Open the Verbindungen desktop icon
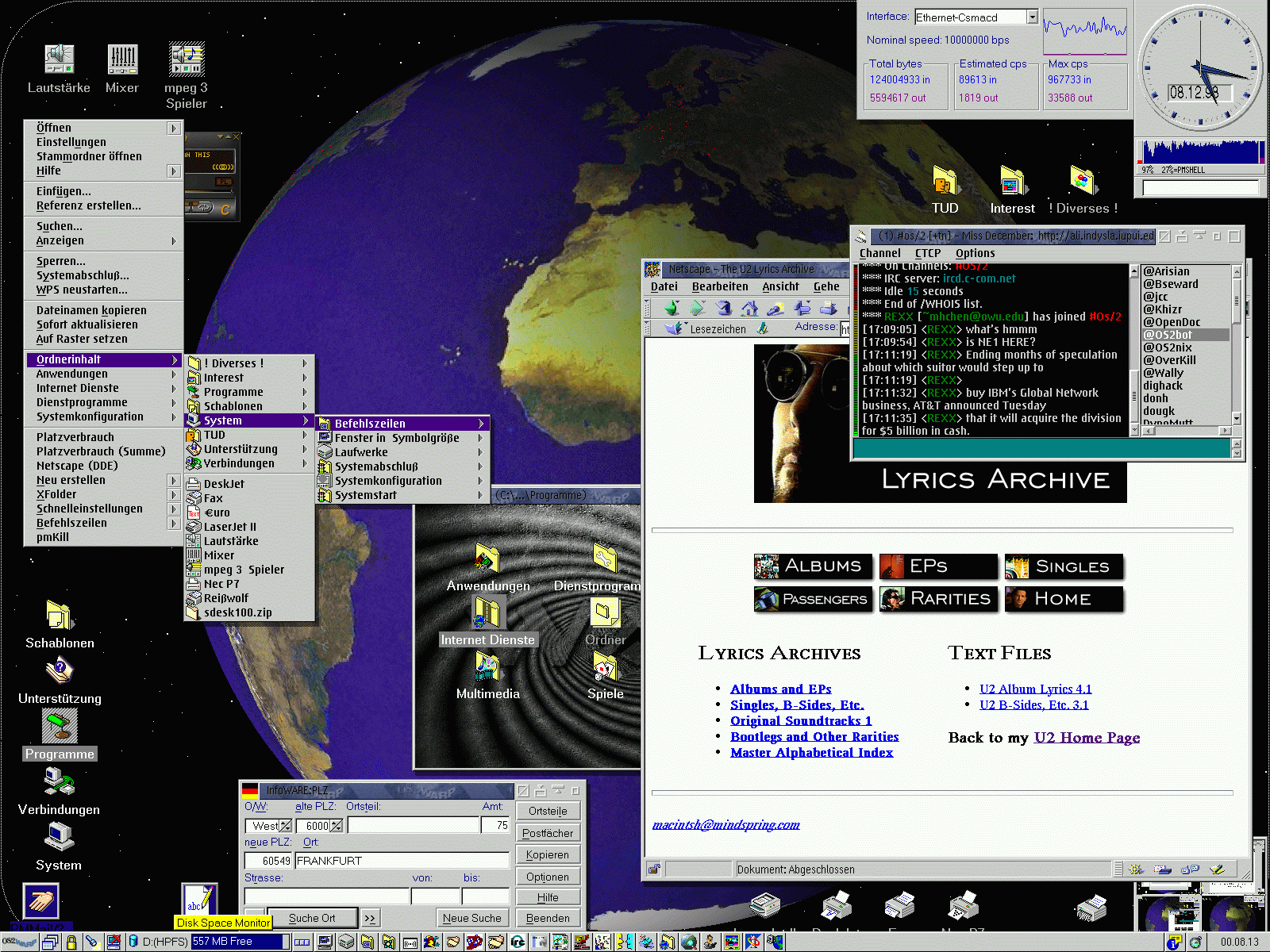The image size is (1270, 952). pos(60,783)
